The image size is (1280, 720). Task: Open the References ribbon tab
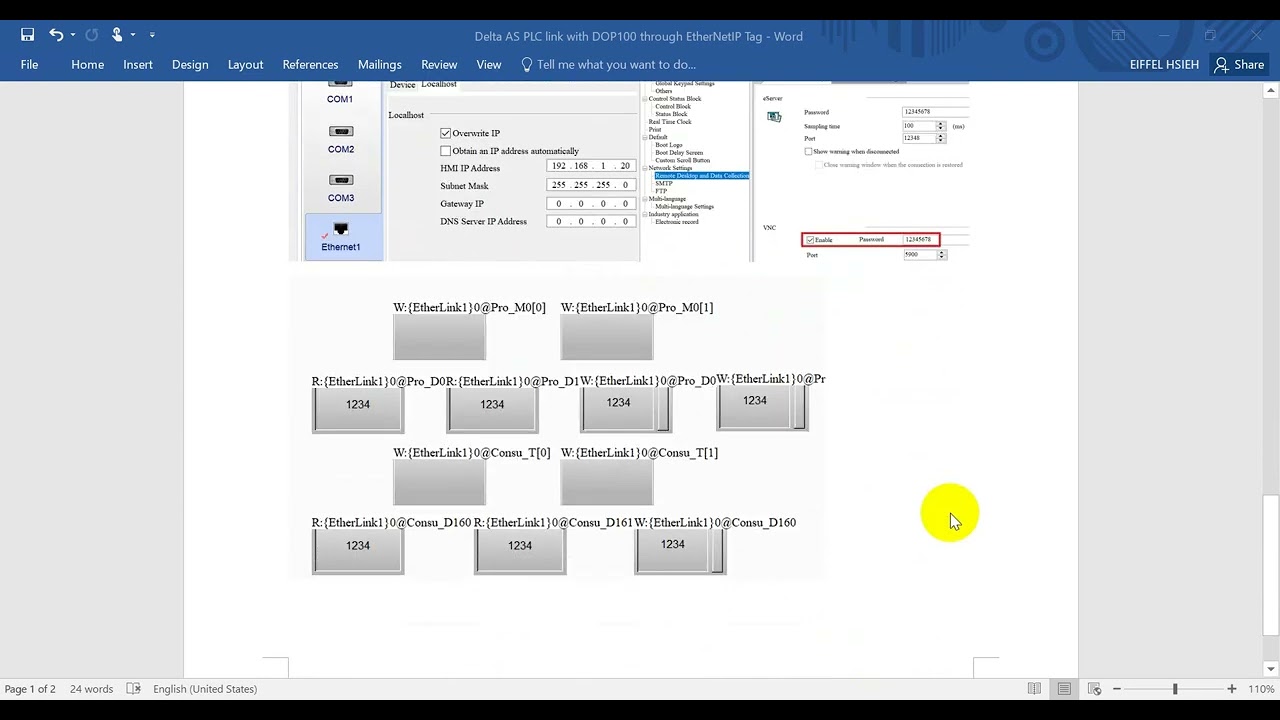click(x=310, y=64)
